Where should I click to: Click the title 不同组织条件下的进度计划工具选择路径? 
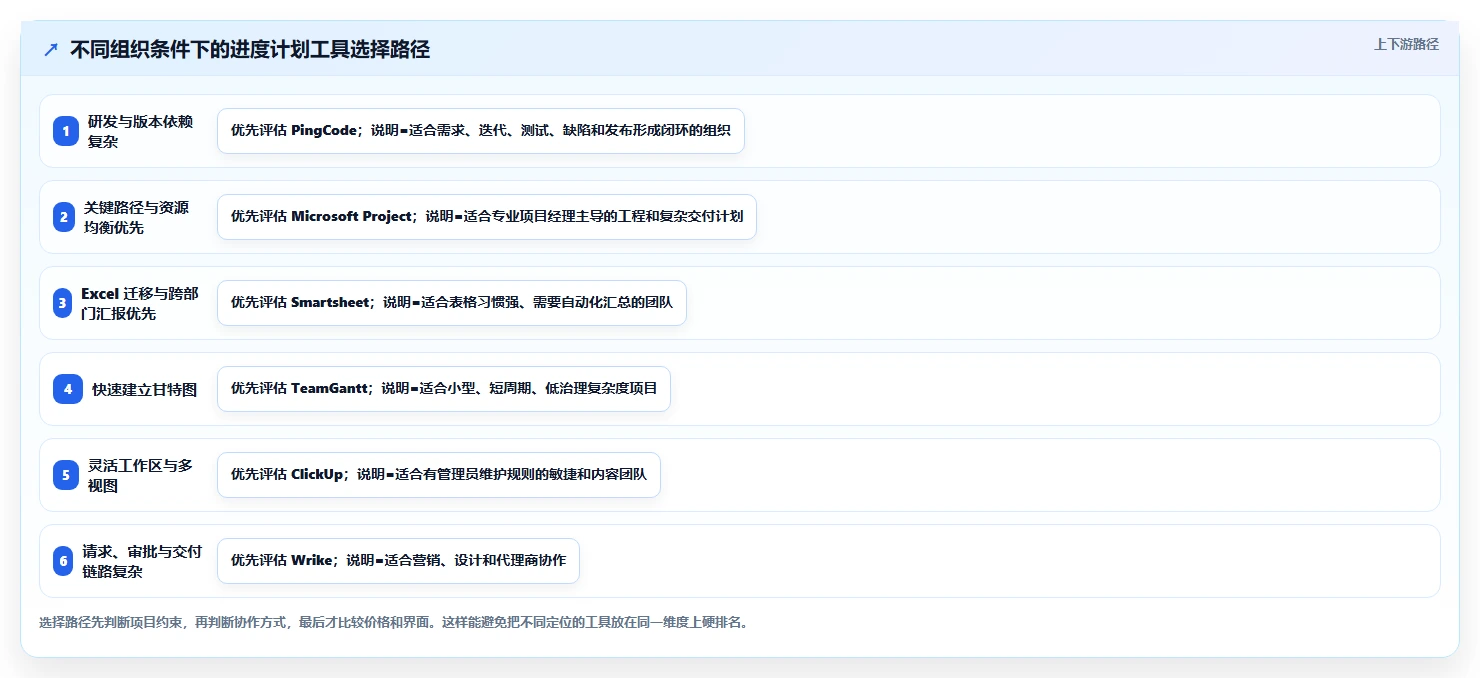(x=250, y=49)
